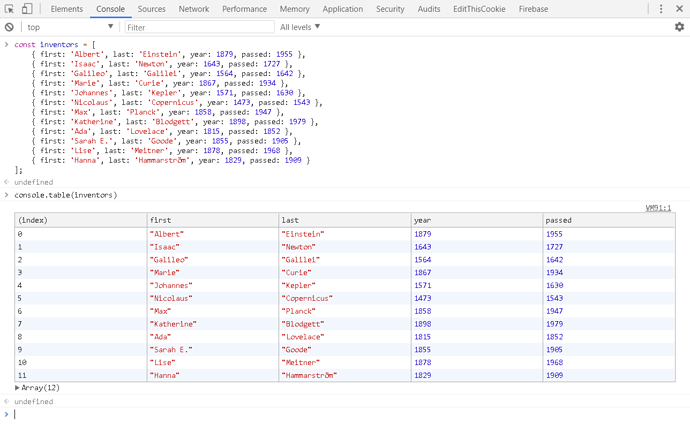Open DevTools three-dot customize menu
690x425 pixels.
click(661, 9)
